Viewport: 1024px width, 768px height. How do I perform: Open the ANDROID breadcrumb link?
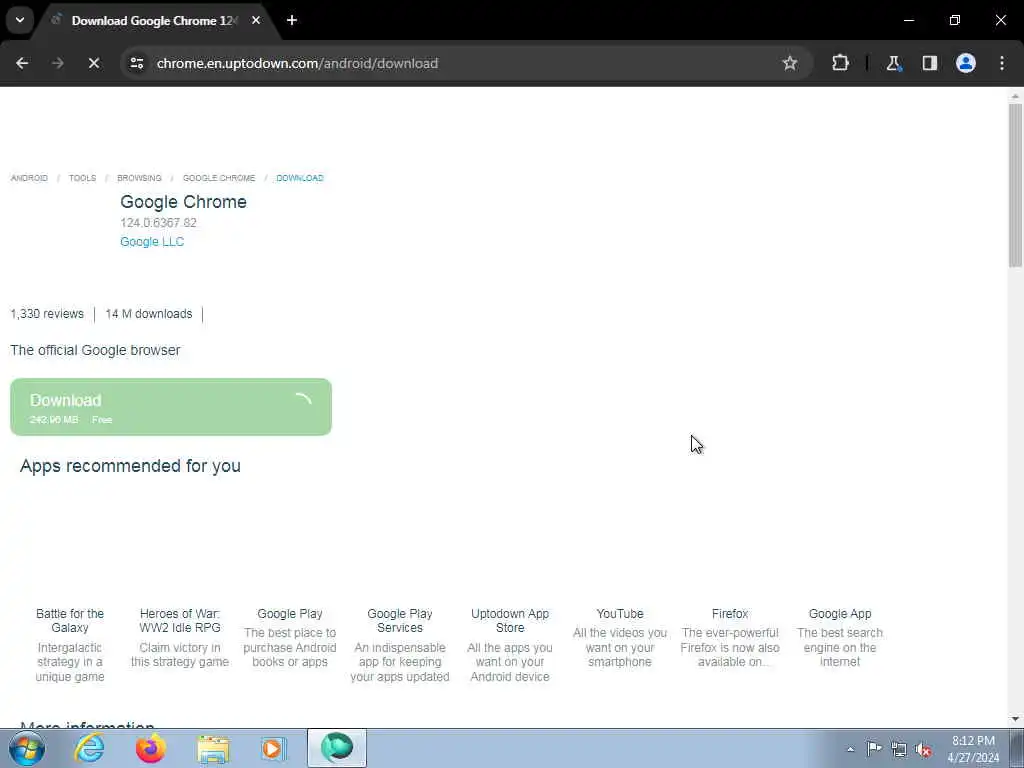29,178
